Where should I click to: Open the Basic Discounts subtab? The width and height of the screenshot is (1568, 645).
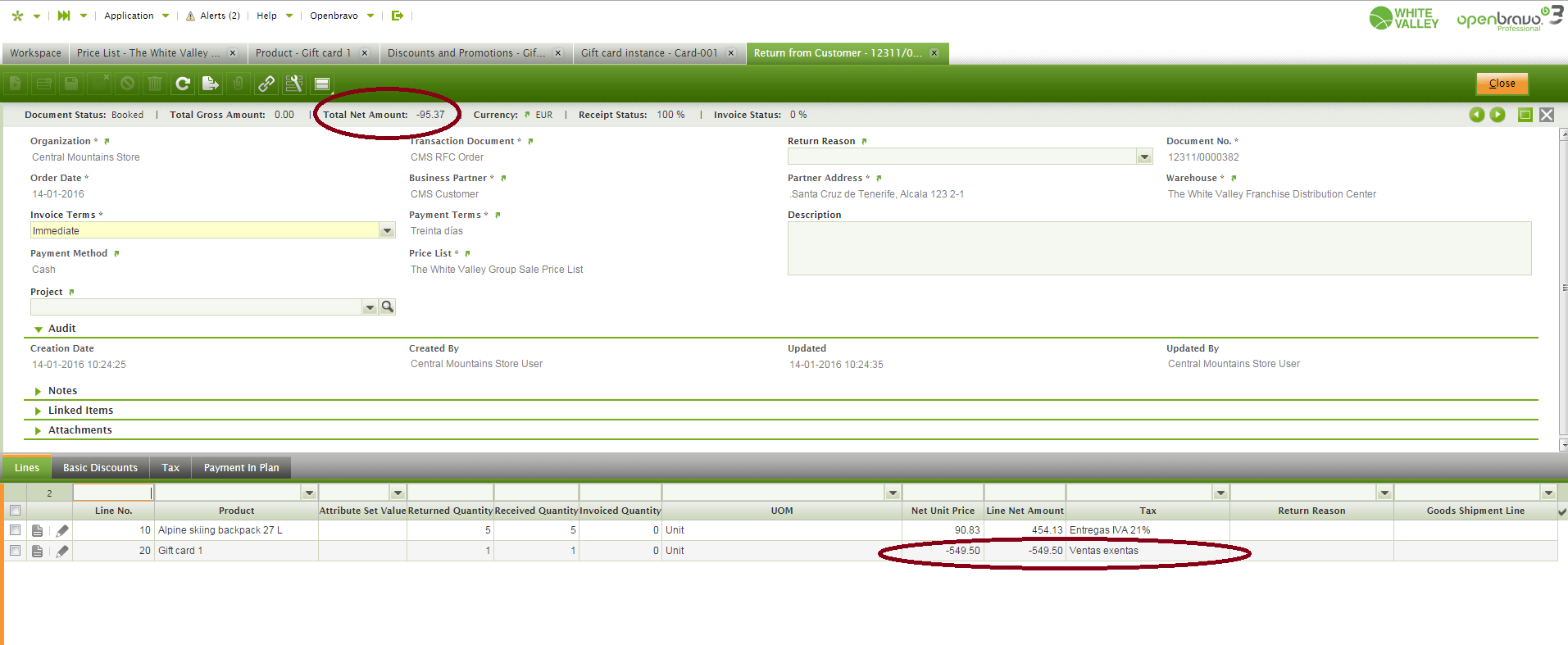tap(100, 468)
